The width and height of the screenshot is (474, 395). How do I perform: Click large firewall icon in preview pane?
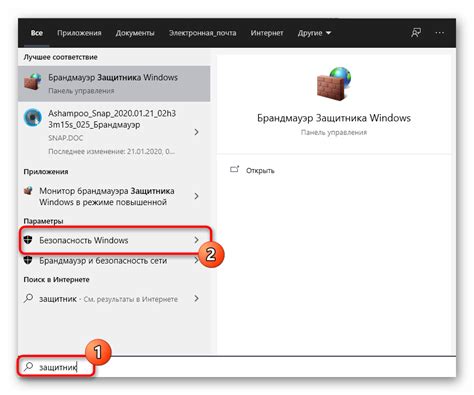click(334, 84)
